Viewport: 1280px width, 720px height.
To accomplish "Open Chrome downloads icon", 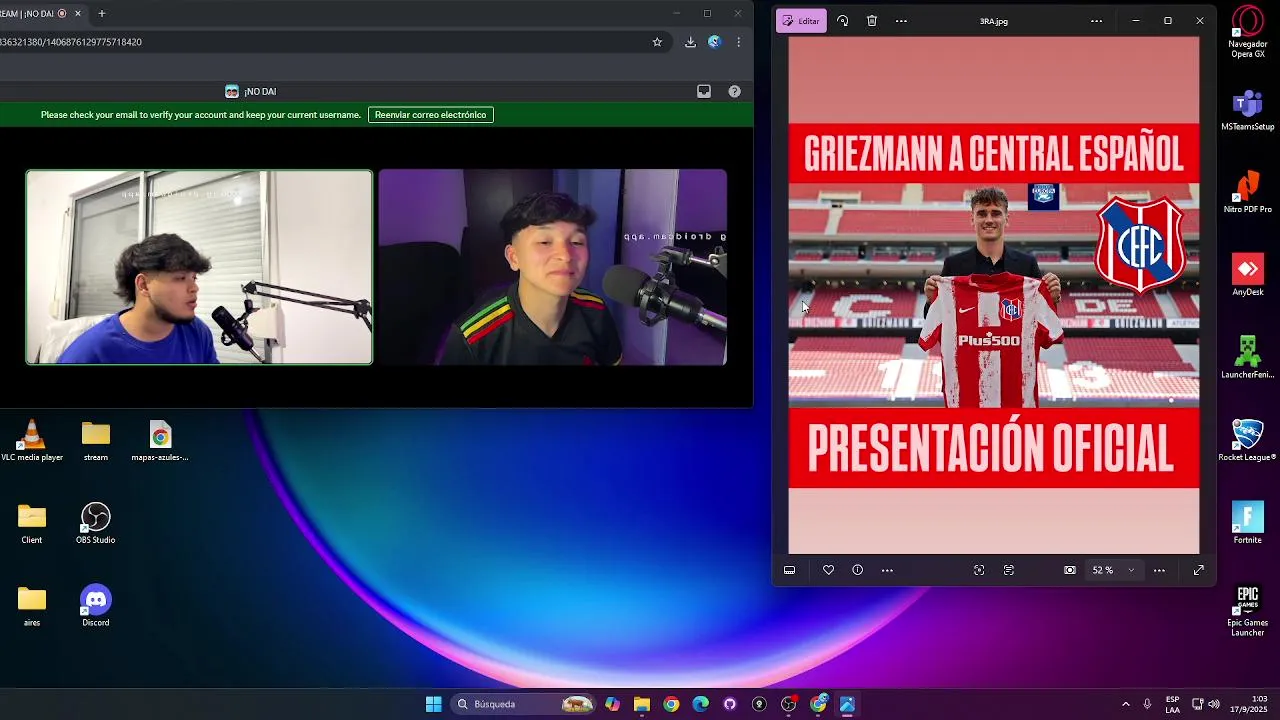I will point(690,42).
